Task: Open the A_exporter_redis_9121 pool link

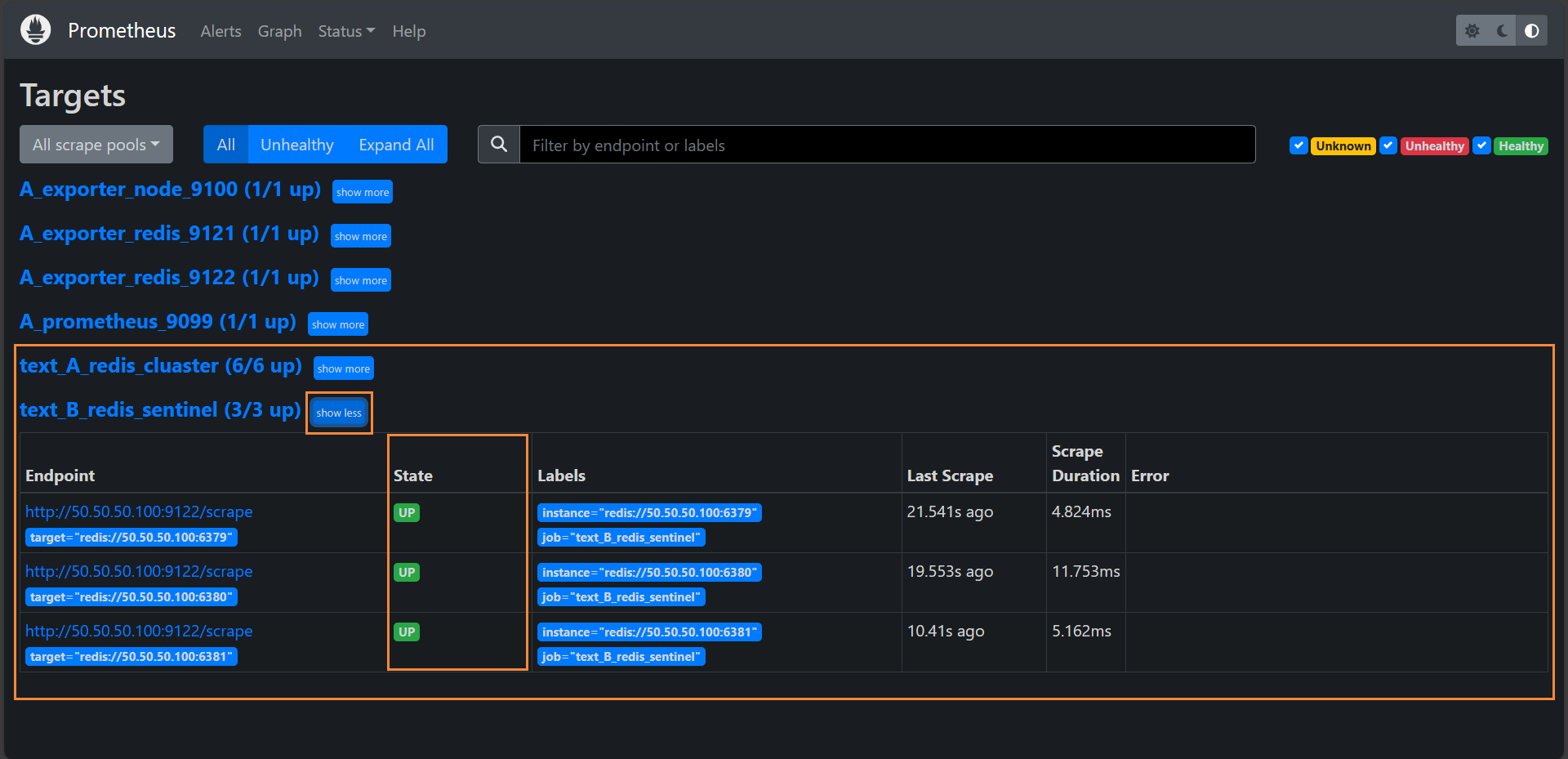Action: point(169,234)
